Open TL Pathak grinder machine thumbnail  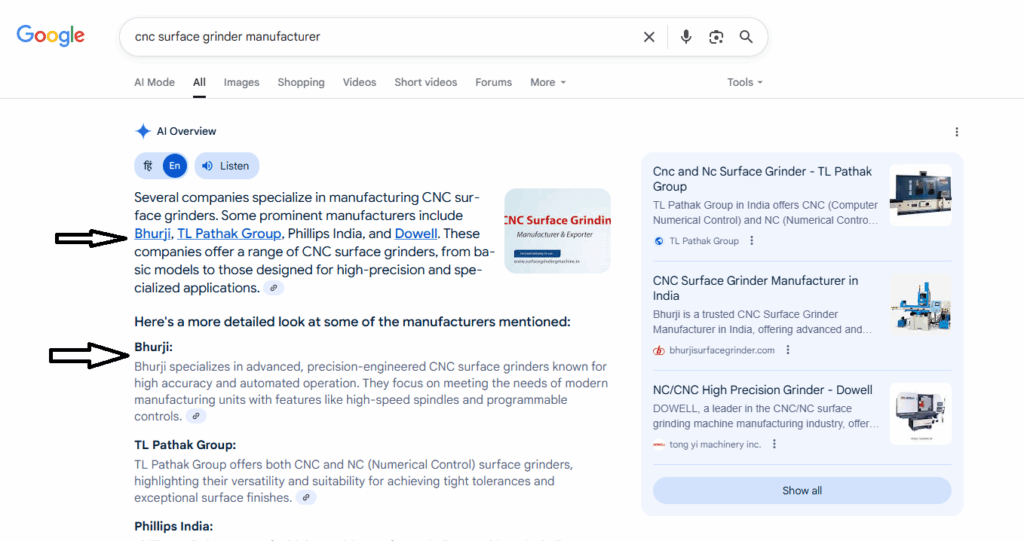(x=920, y=195)
